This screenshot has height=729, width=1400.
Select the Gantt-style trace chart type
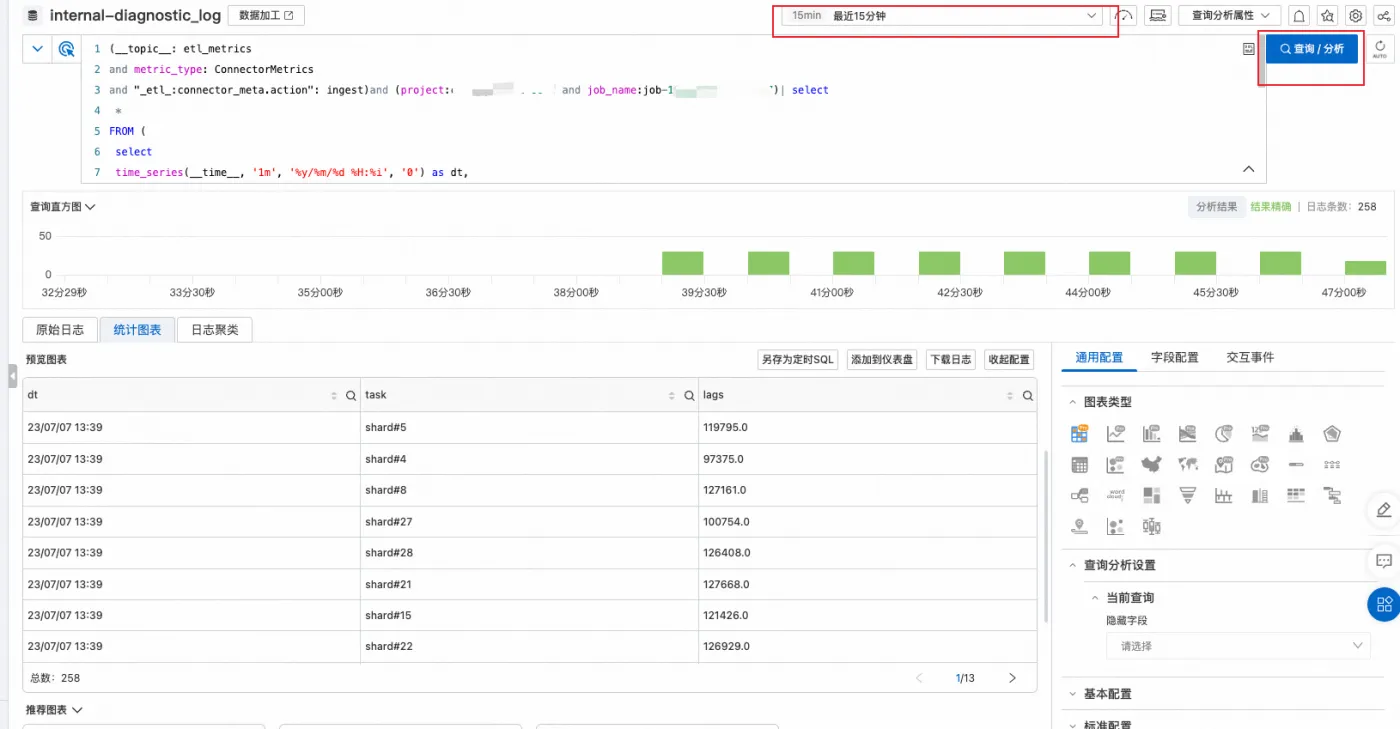[x=1332, y=495]
